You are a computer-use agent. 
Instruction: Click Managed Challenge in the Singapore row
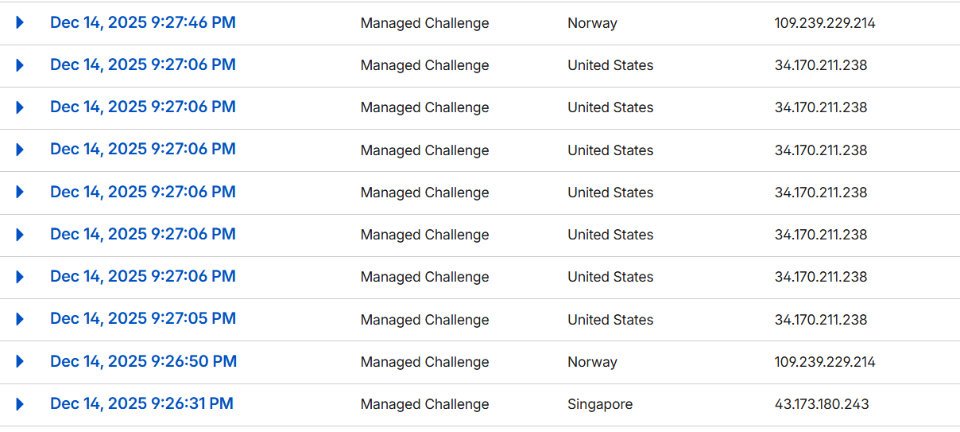pyautogui.click(x=425, y=404)
